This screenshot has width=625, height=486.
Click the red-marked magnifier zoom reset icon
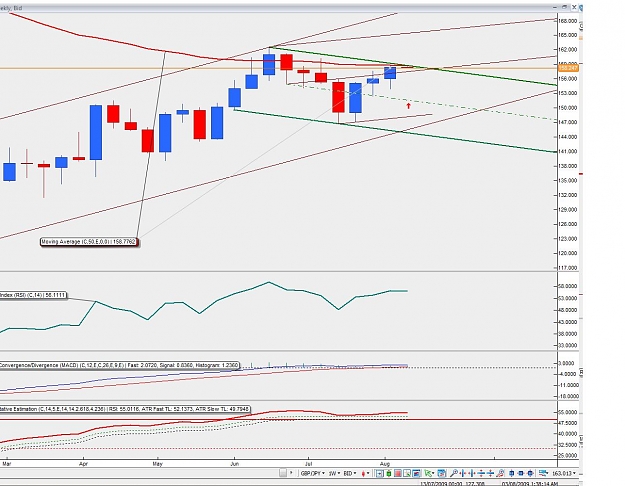(501, 473)
